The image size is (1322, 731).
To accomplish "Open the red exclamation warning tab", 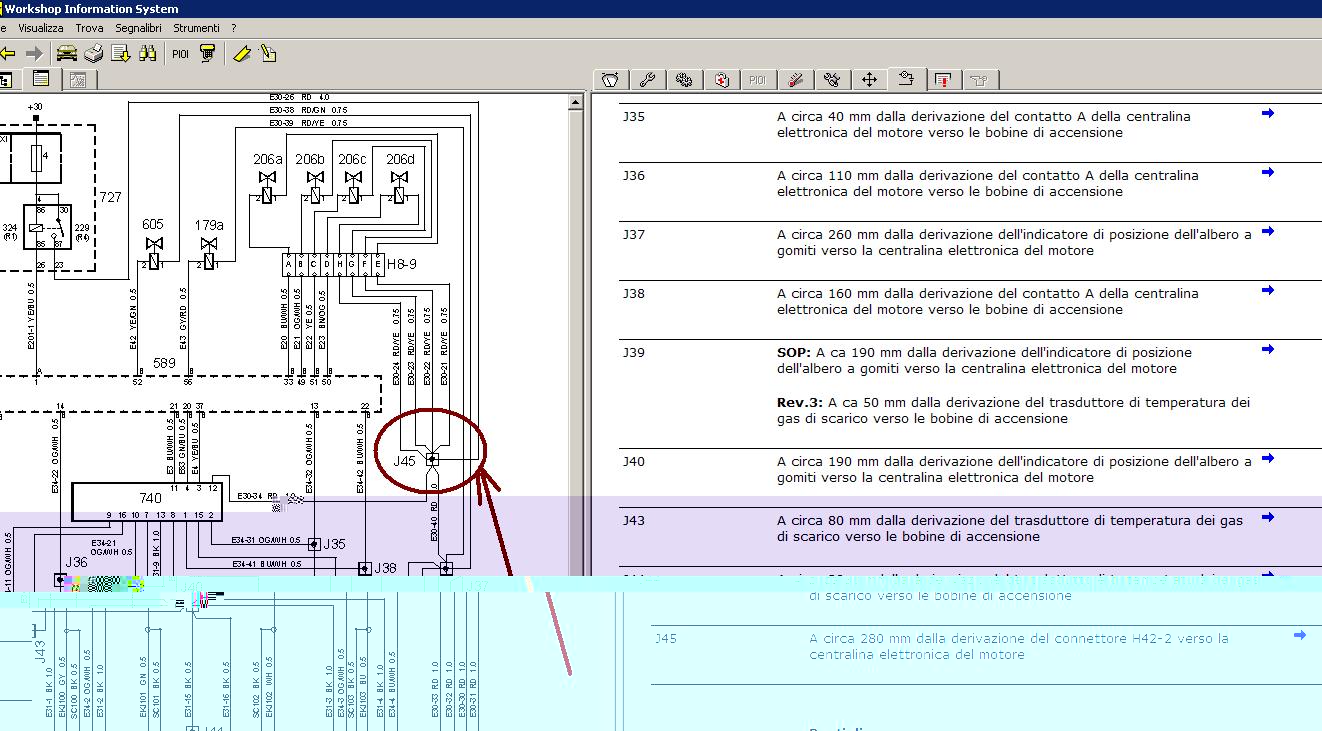I will 943,80.
